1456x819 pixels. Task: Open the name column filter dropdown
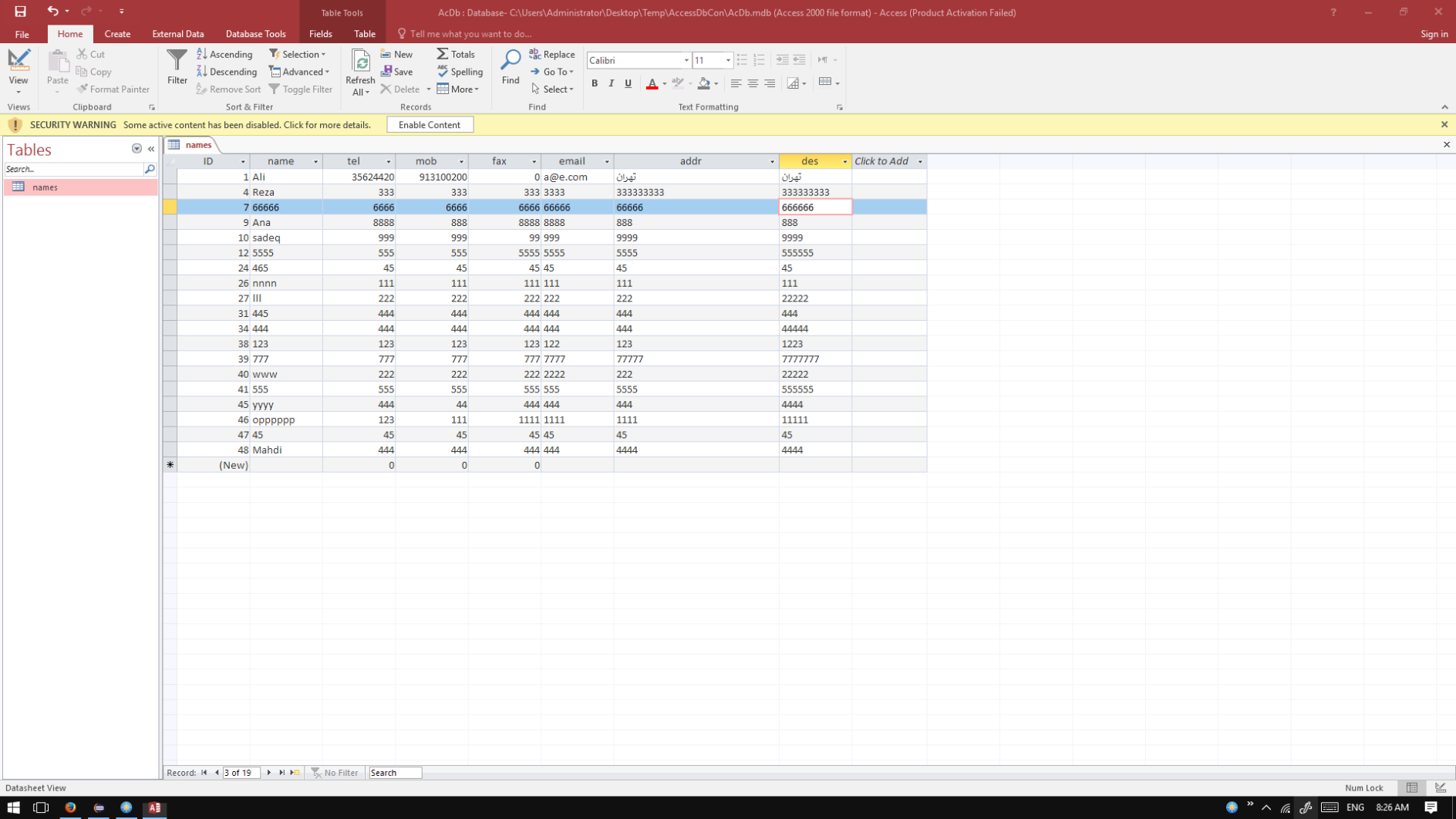click(315, 162)
